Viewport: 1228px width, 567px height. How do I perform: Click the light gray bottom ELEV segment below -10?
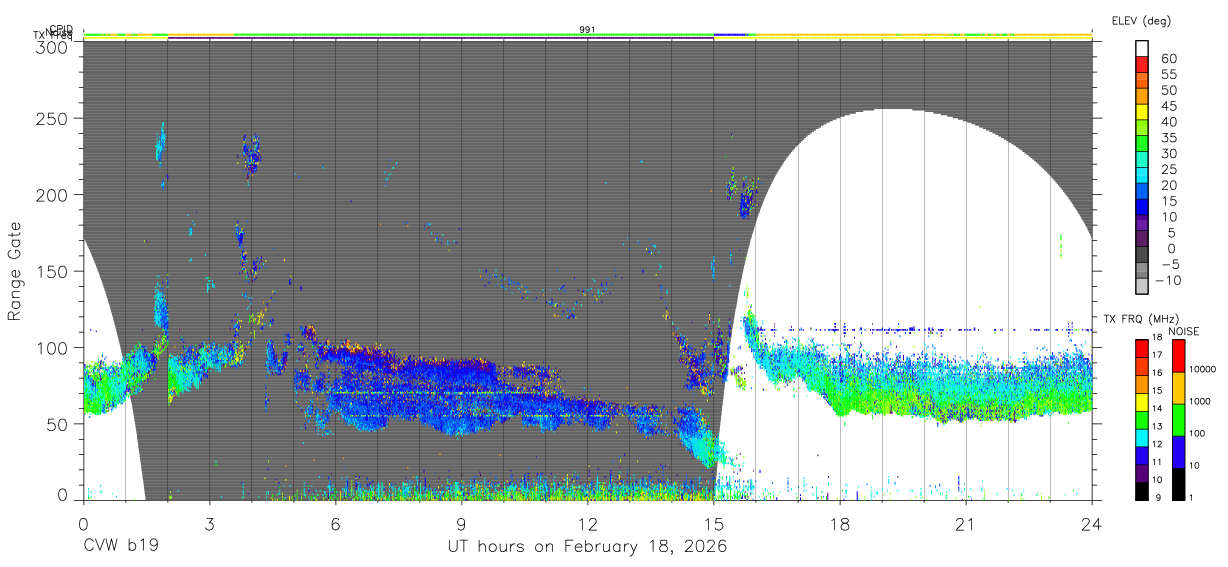(1142, 288)
